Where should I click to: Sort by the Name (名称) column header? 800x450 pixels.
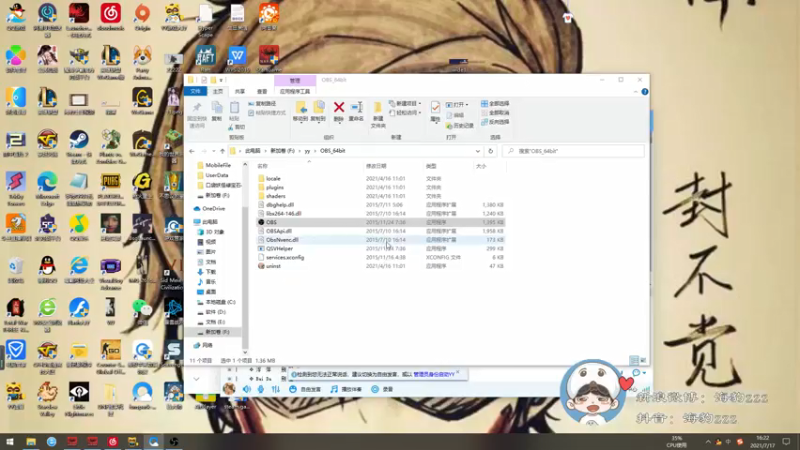pyautogui.click(x=263, y=166)
